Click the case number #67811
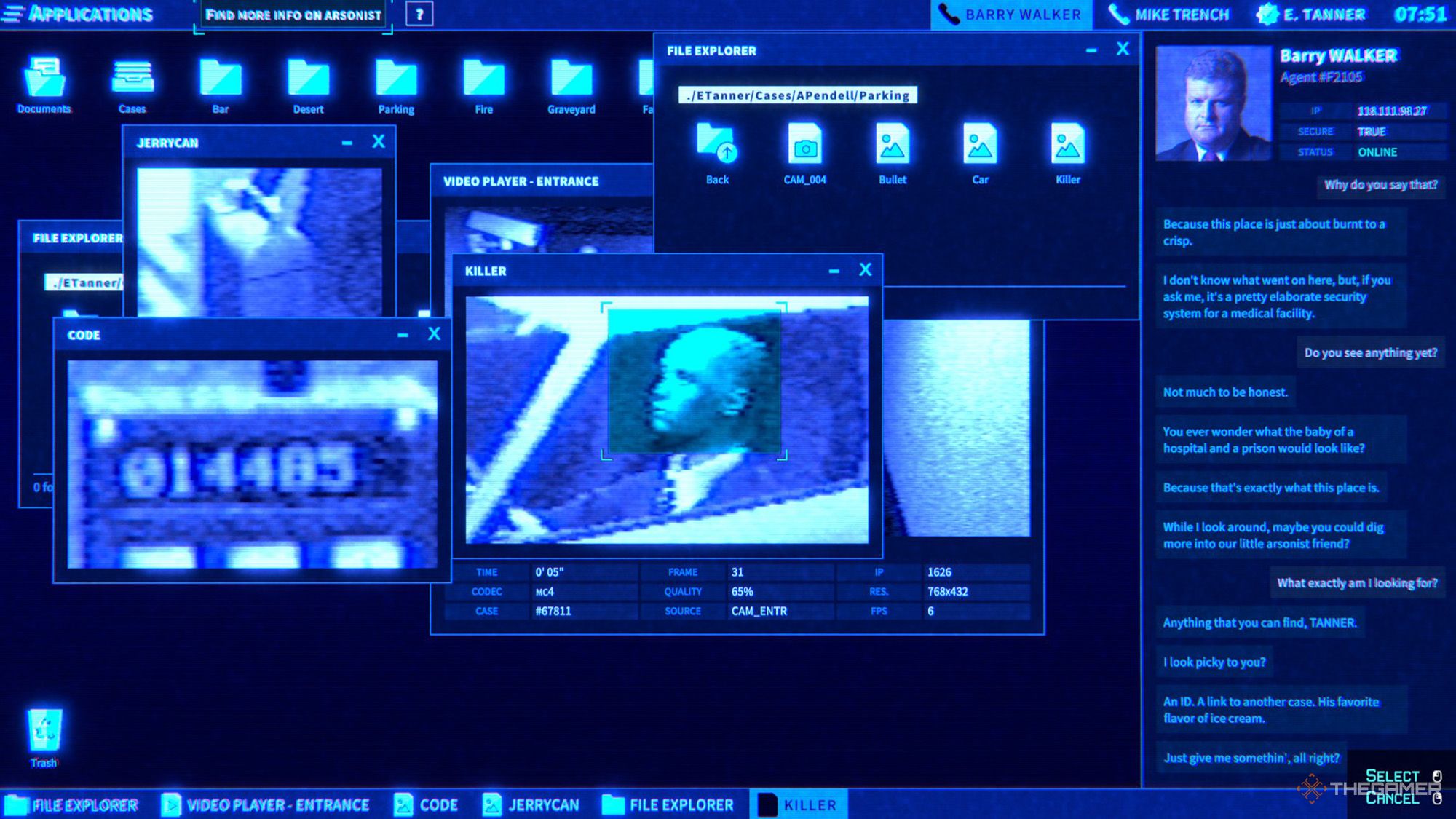Viewport: 1456px width, 819px height. click(x=553, y=612)
